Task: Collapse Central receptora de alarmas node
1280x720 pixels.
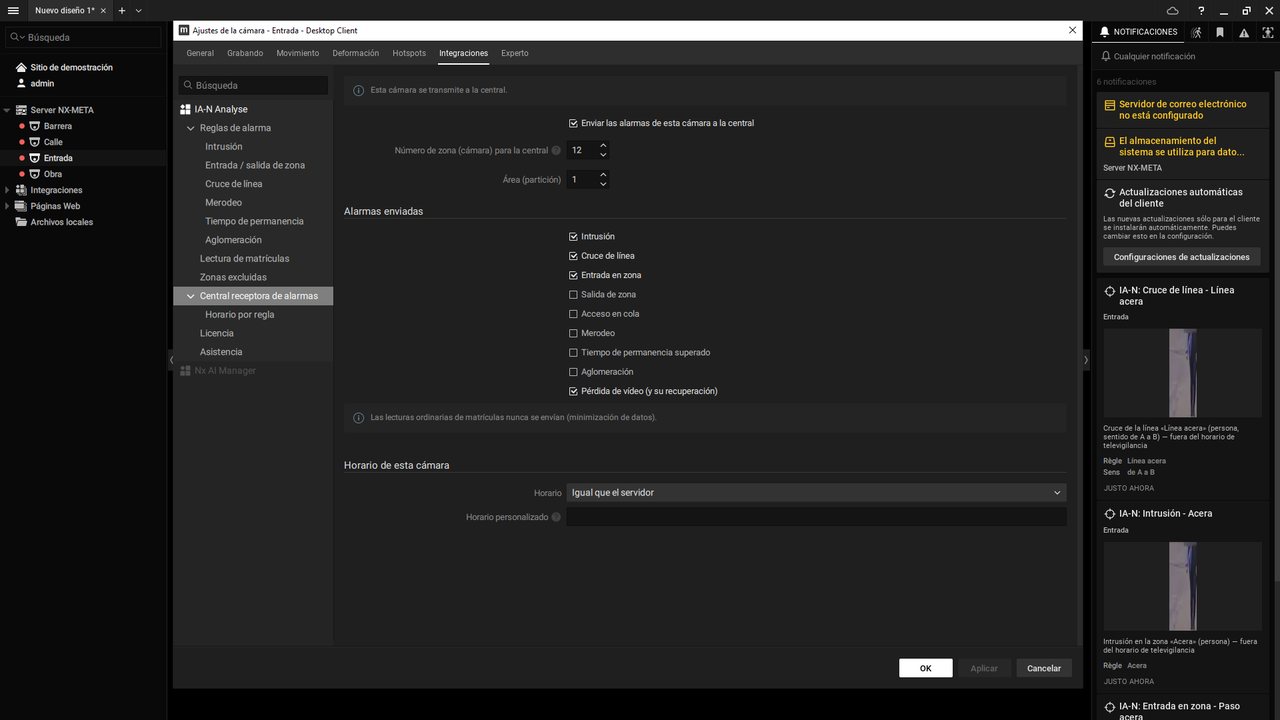Action: click(x=190, y=296)
